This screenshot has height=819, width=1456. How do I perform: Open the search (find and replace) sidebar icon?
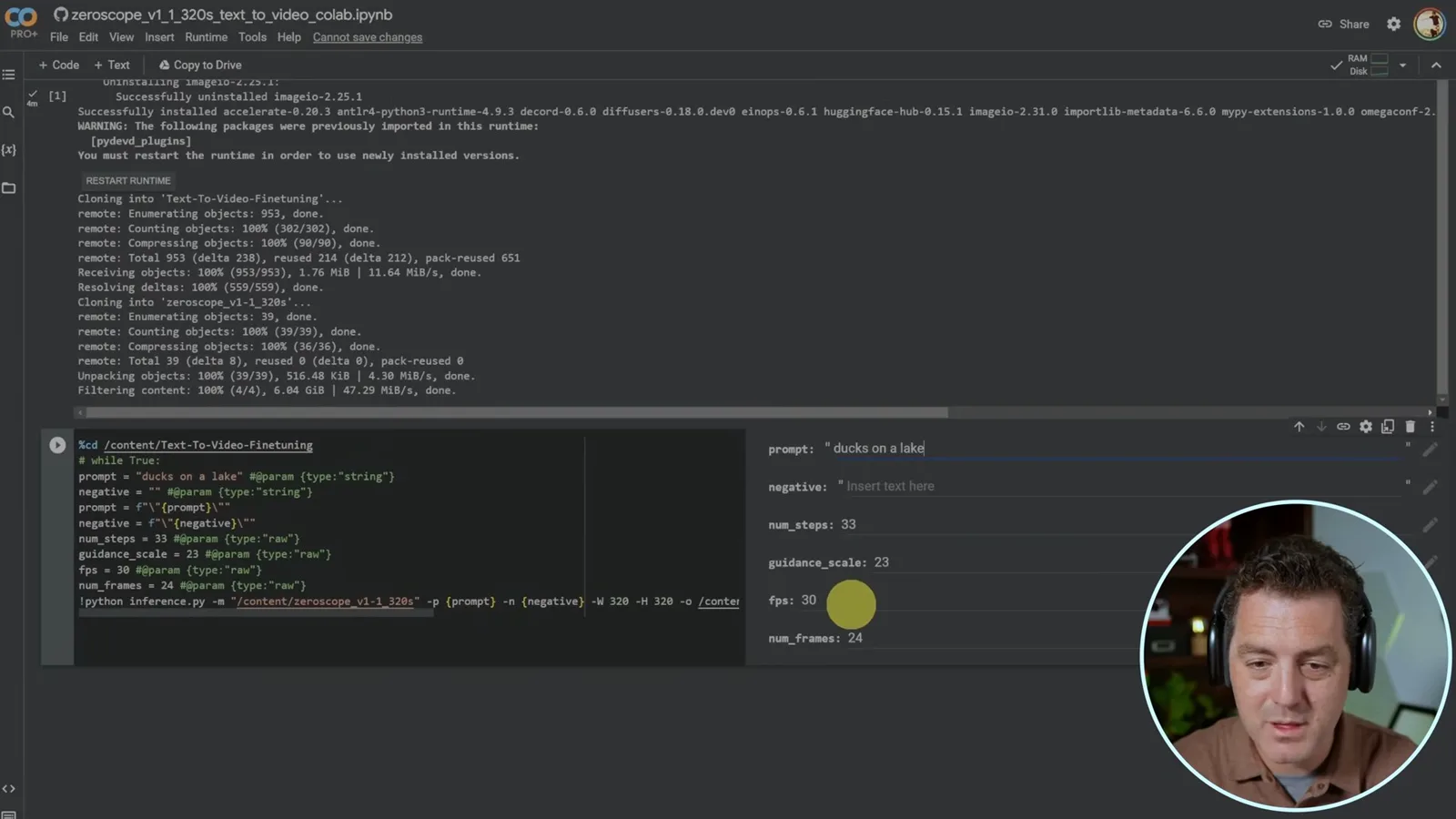[x=9, y=112]
